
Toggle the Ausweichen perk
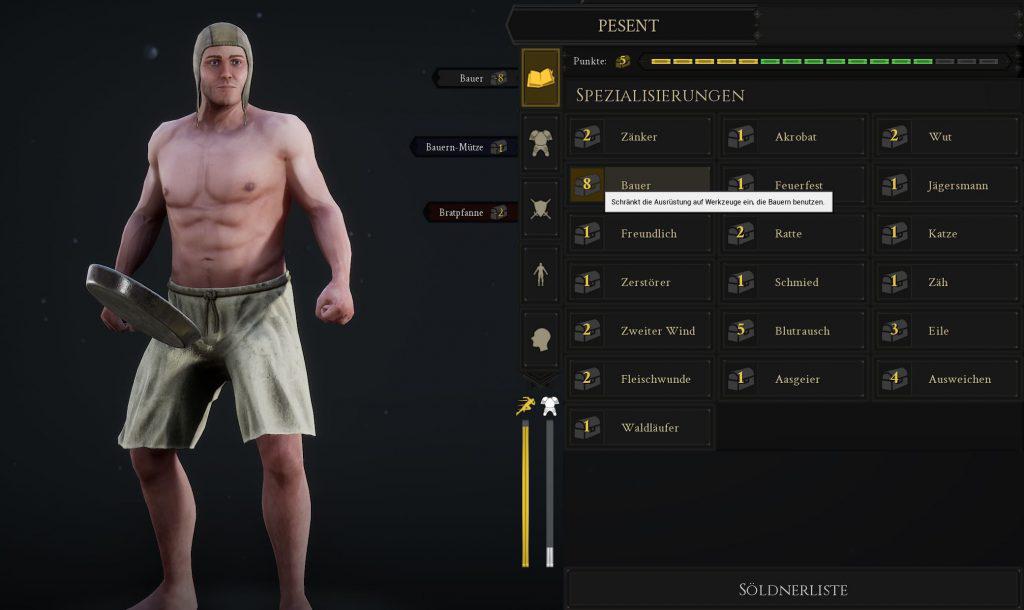[948, 379]
